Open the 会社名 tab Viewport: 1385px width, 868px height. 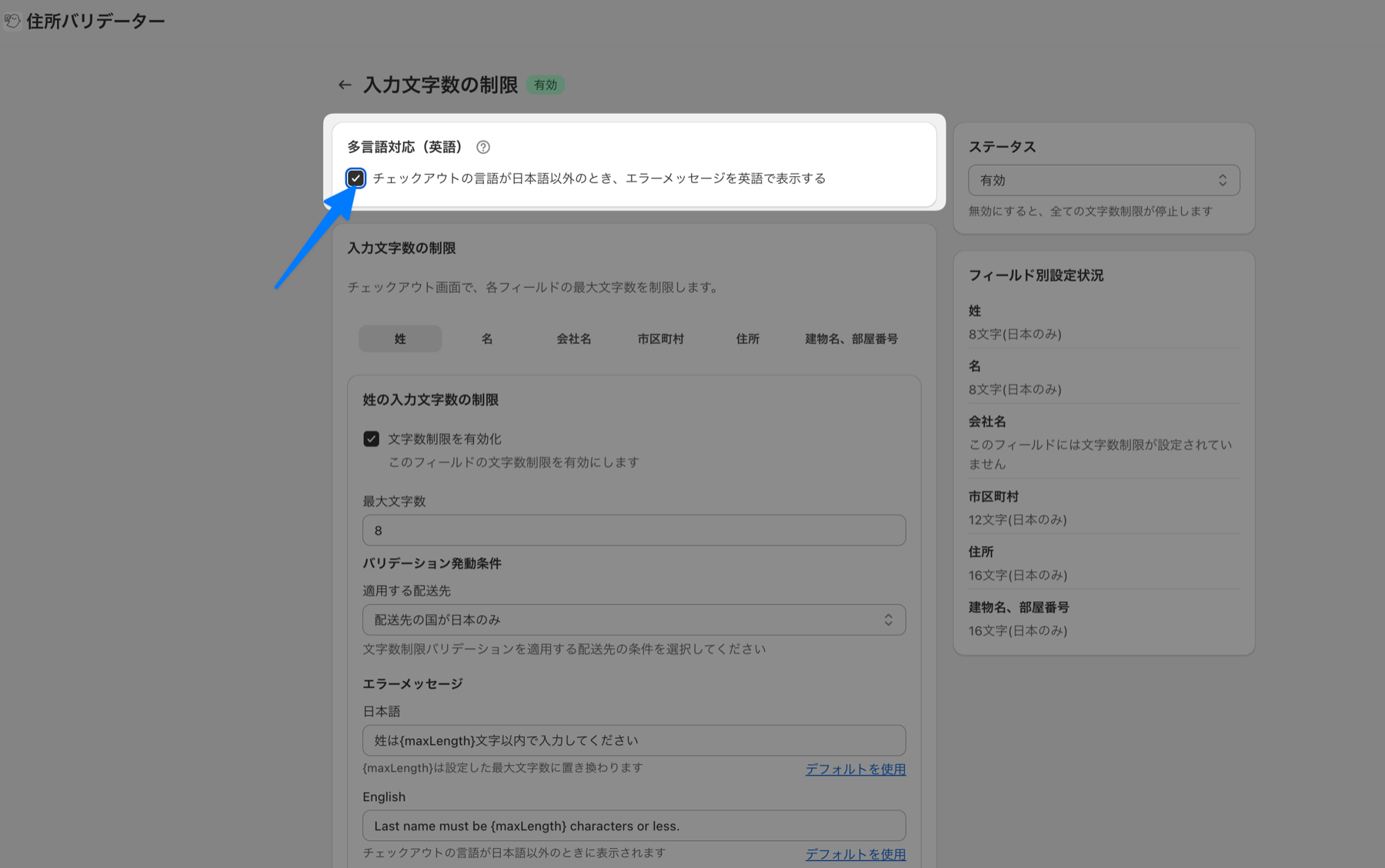click(574, 339)
